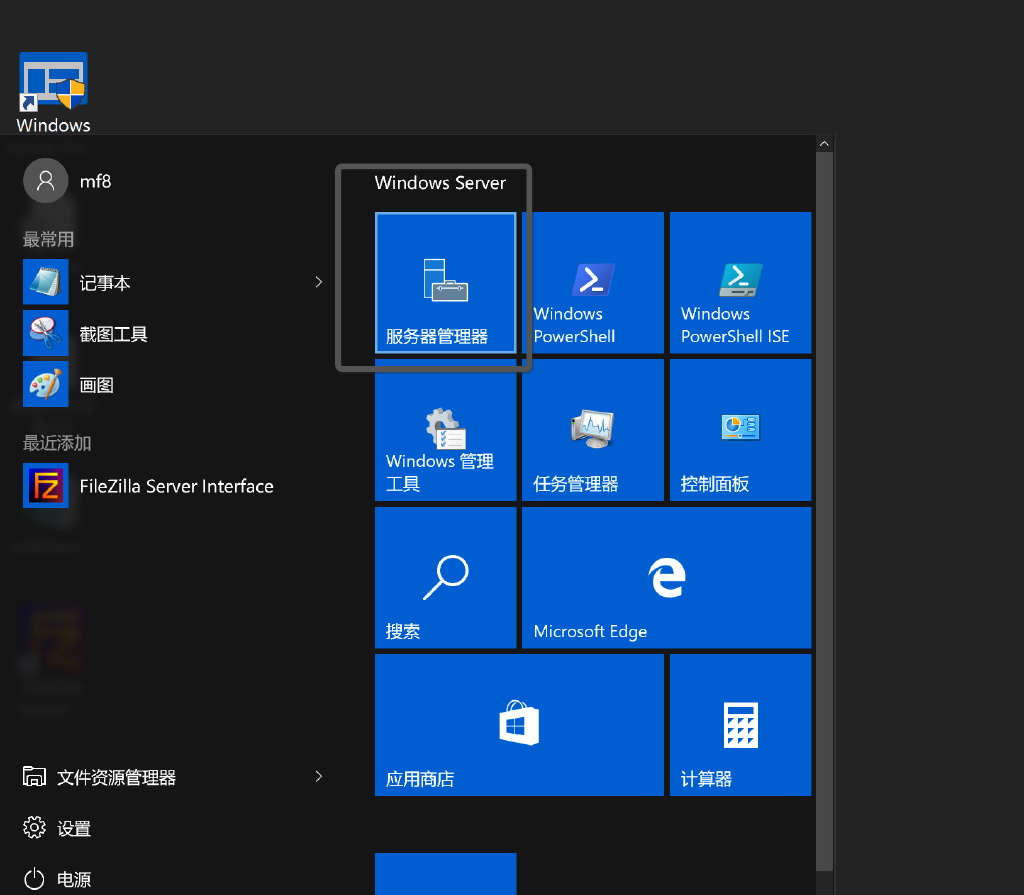This screenshot has height=895, width=1024.
Task: Launch the Windows PowerShell tile
Action: tap(592, 282)
